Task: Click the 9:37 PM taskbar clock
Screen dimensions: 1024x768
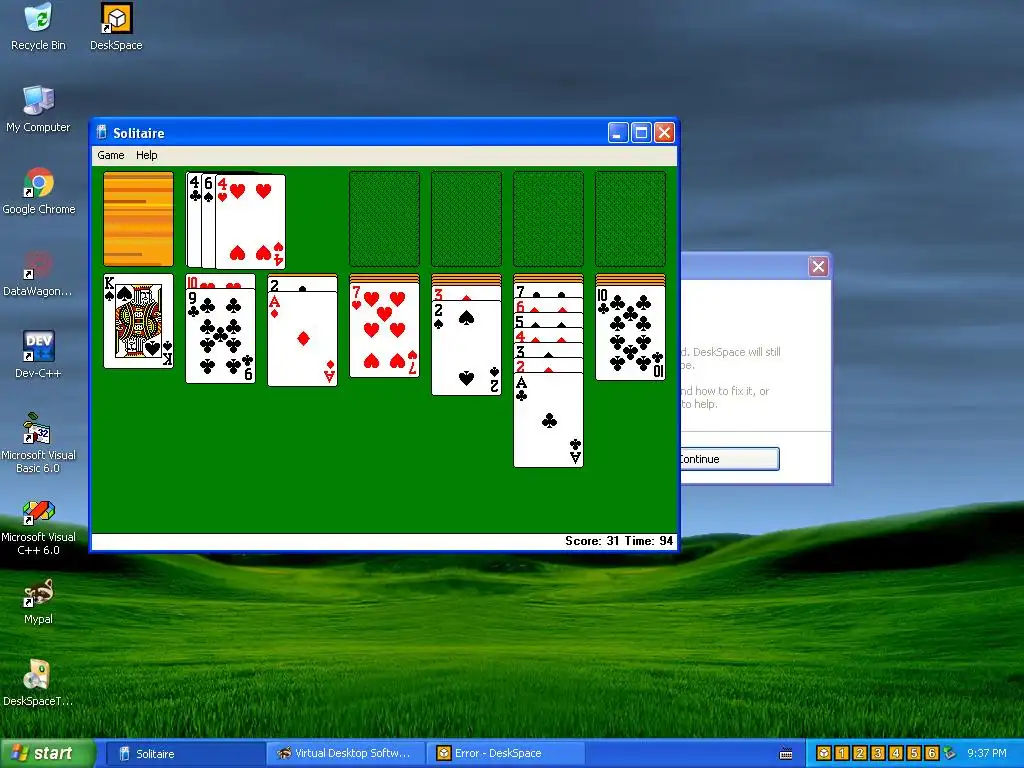Action: pyautogui.click(x=987, y=754)
